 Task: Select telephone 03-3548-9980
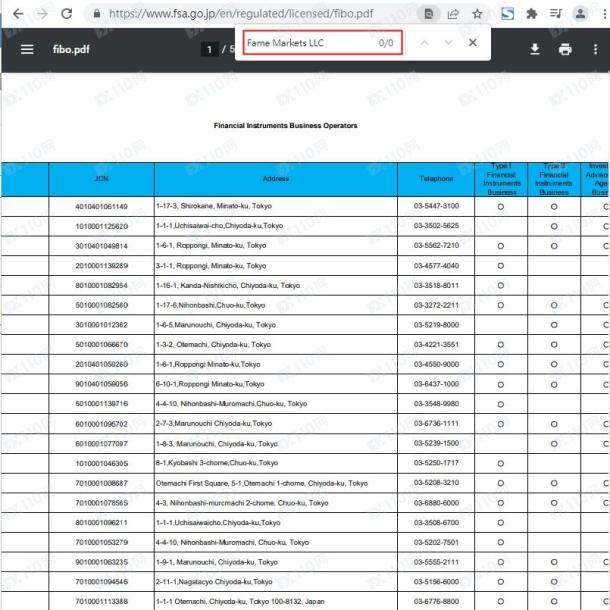[x=436, y=404]
